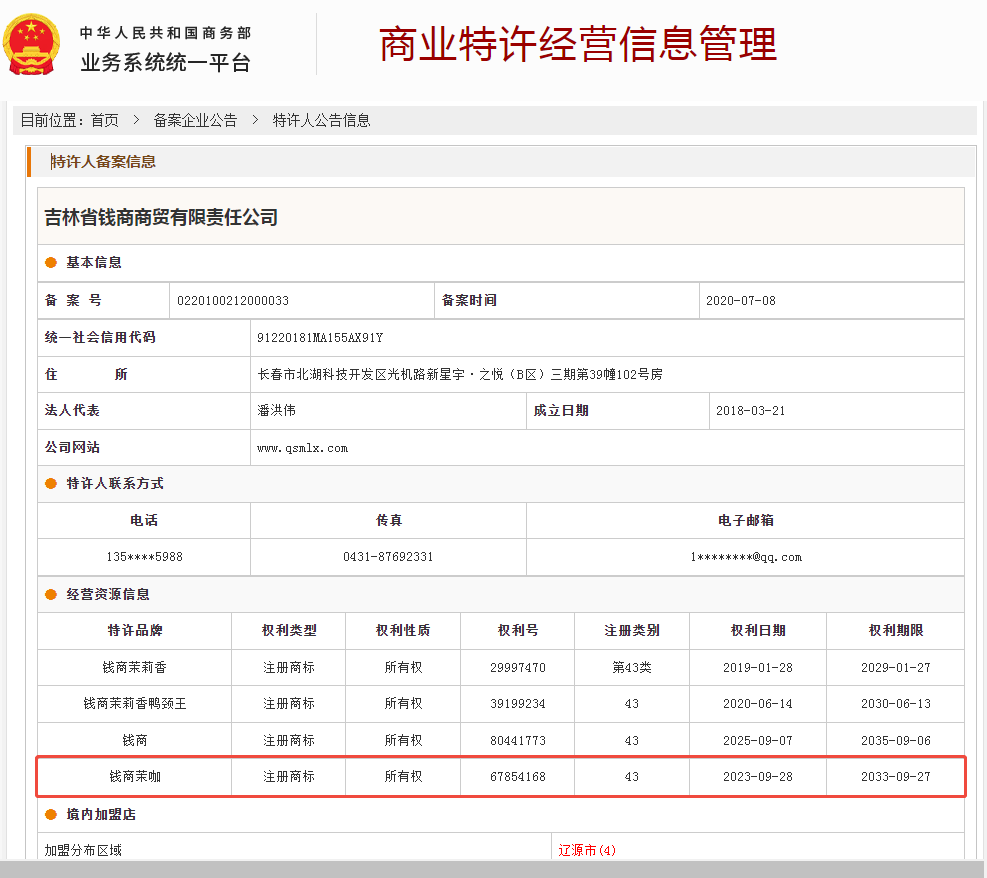Select brand cell 钱商茉莉香鸭颈王

pyautogui.click(x=135, y=704)
